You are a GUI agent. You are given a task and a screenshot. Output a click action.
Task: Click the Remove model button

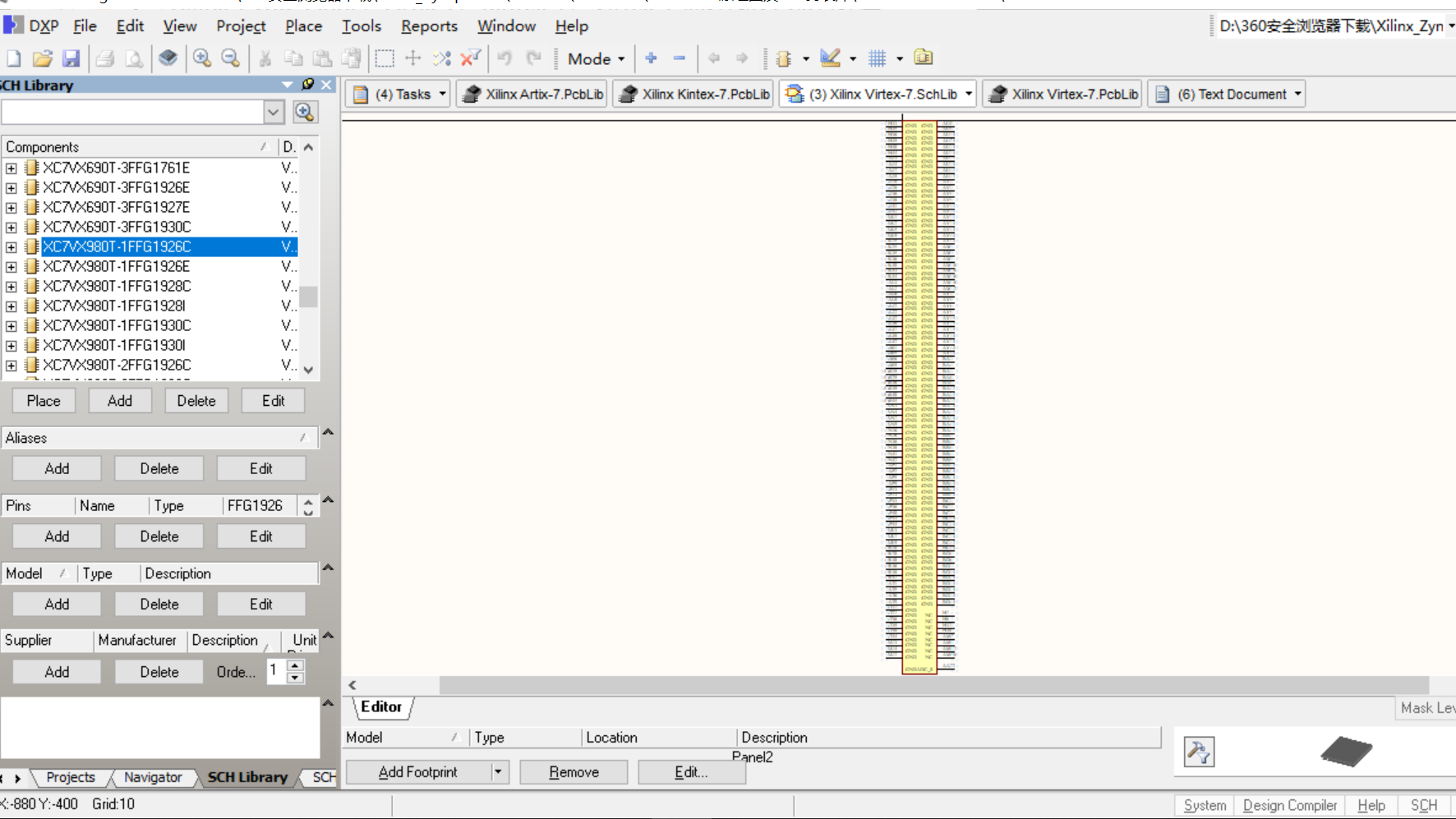pos(574,772)
